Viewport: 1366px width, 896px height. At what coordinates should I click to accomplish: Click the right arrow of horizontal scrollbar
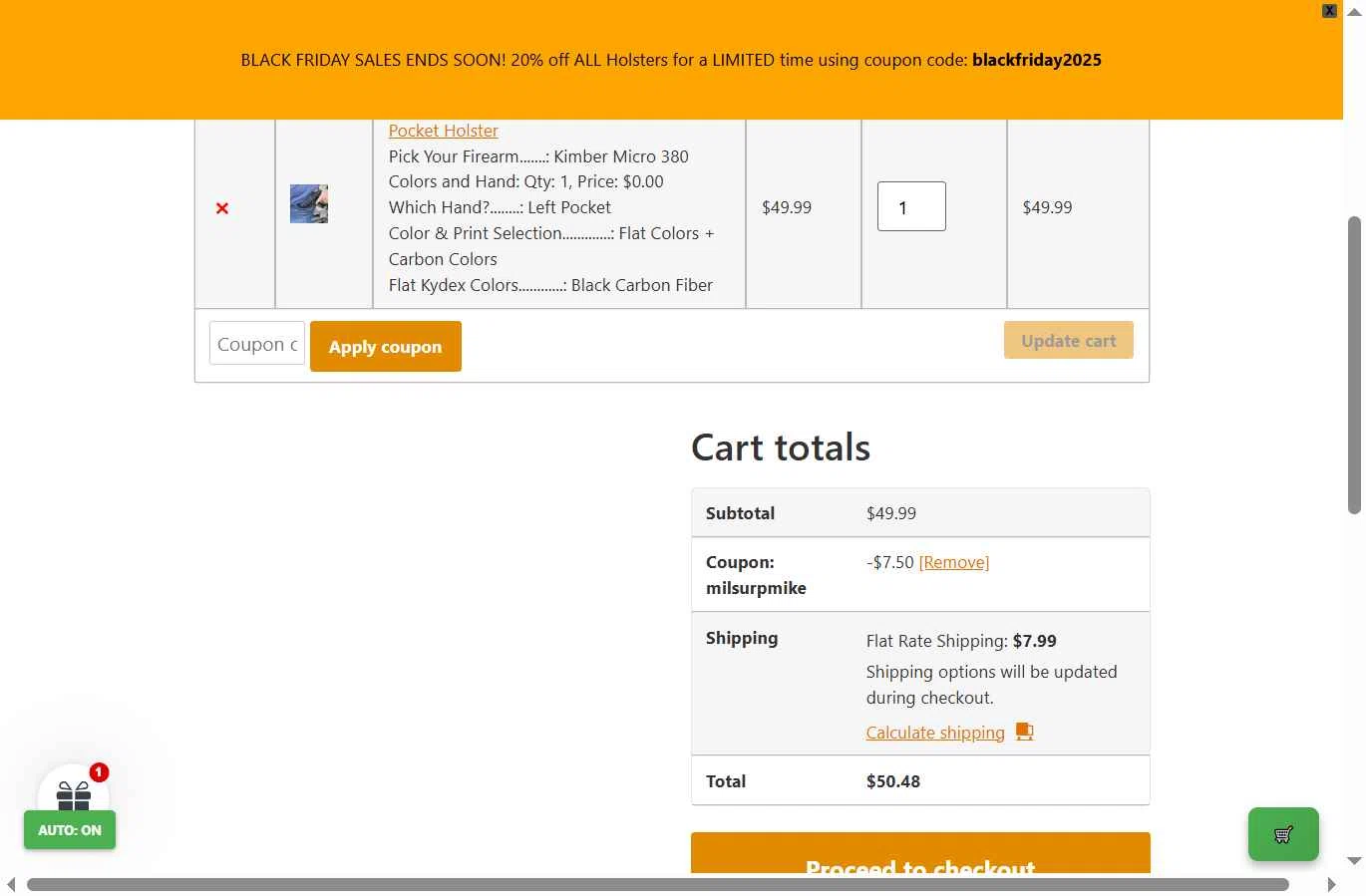coord(1331,885)
